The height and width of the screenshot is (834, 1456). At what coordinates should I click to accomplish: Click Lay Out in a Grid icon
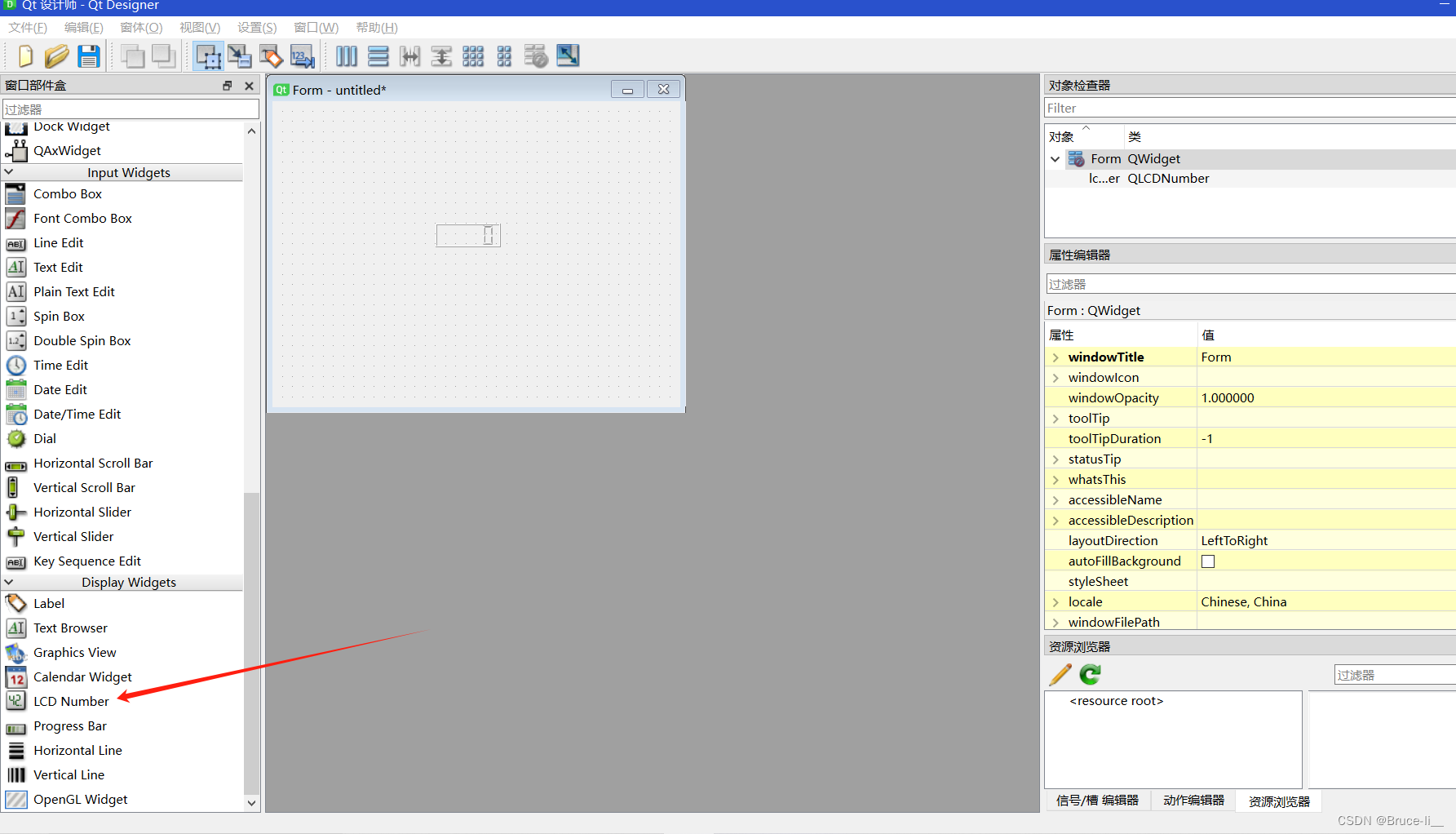pyautogui.click(x=473, y=56)
